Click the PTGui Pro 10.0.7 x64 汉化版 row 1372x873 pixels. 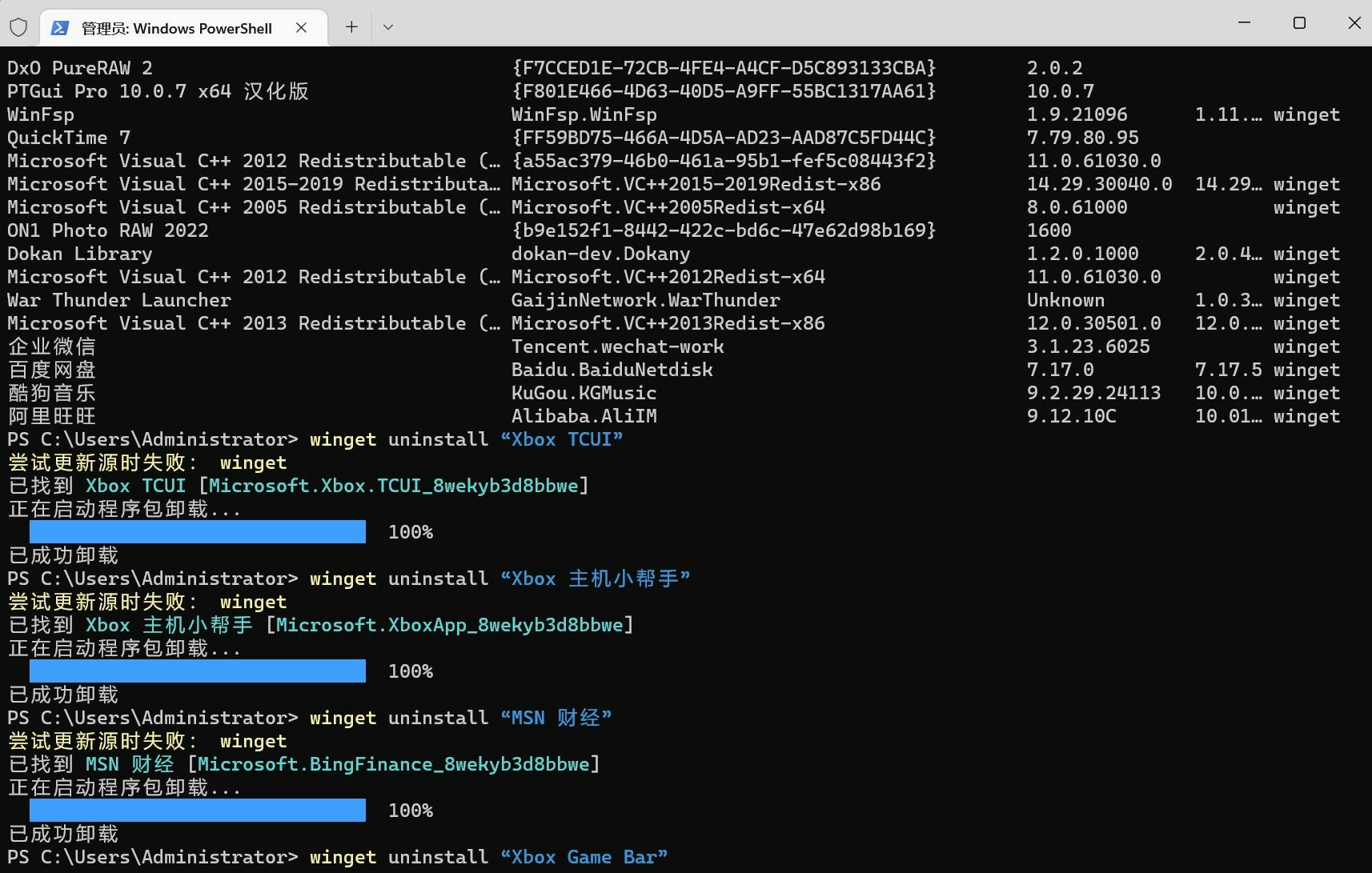(x=672, y=91)
